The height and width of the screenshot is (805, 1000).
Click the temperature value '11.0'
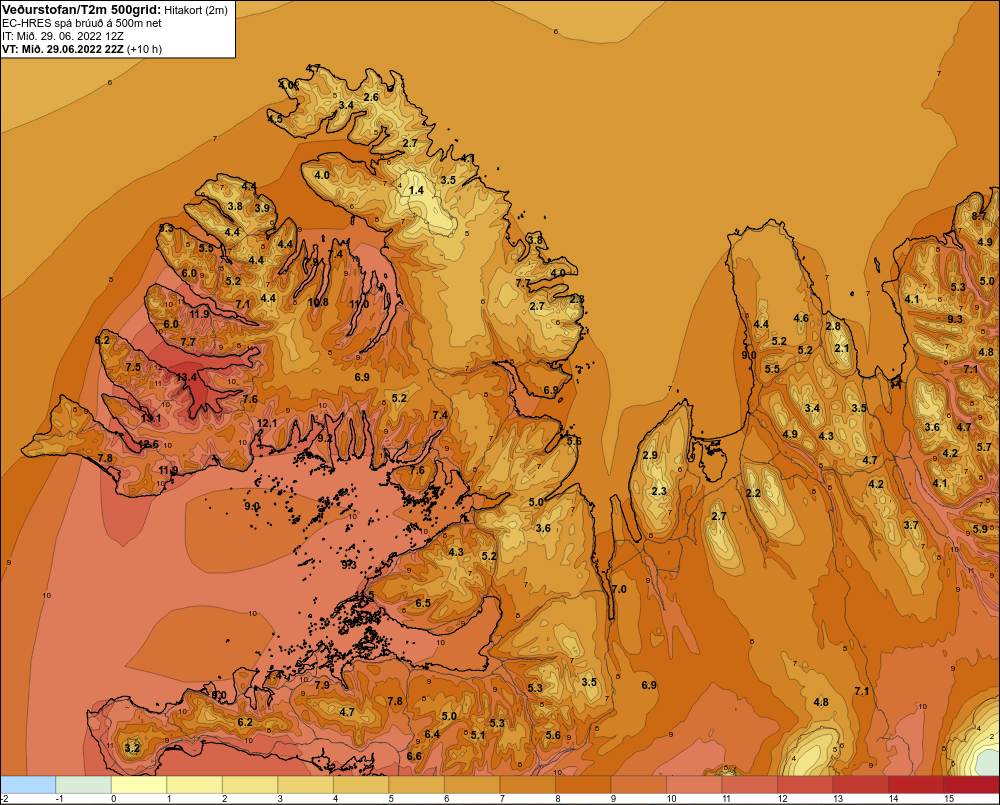pyautogui.click(x=359, y=304)
